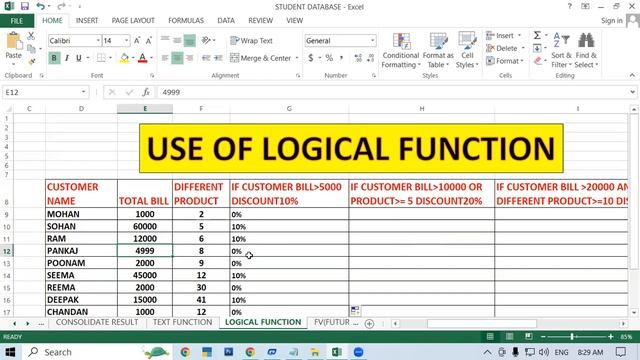
Task: Open Cell Styles dropdown
Action: tap(467, 50)
